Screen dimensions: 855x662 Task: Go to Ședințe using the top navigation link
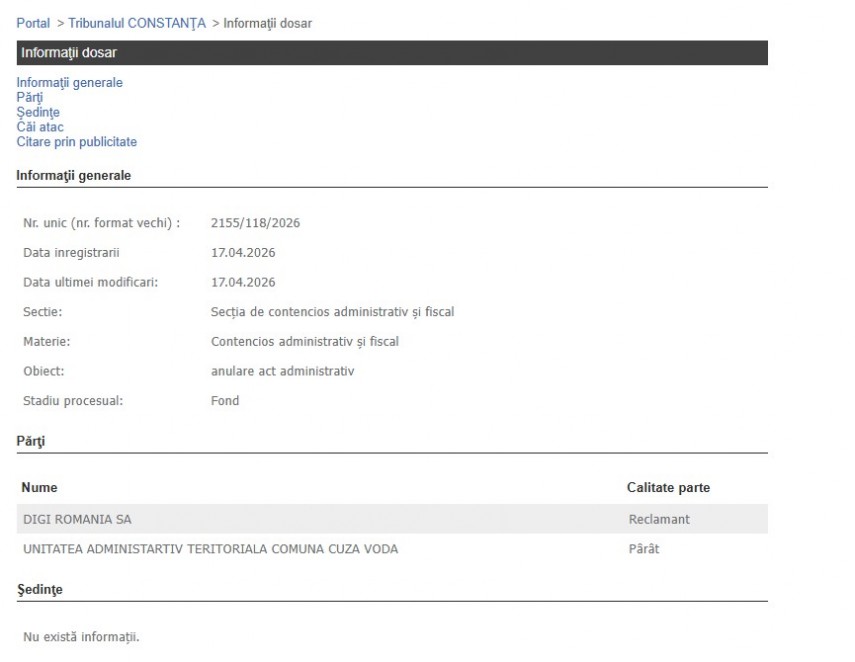[37, 113]
